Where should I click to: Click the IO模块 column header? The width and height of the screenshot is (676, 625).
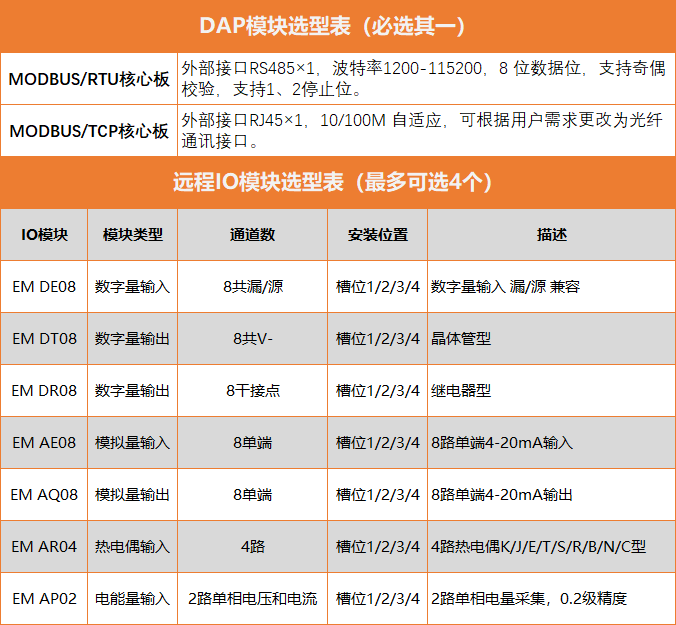tap(45, 235)
